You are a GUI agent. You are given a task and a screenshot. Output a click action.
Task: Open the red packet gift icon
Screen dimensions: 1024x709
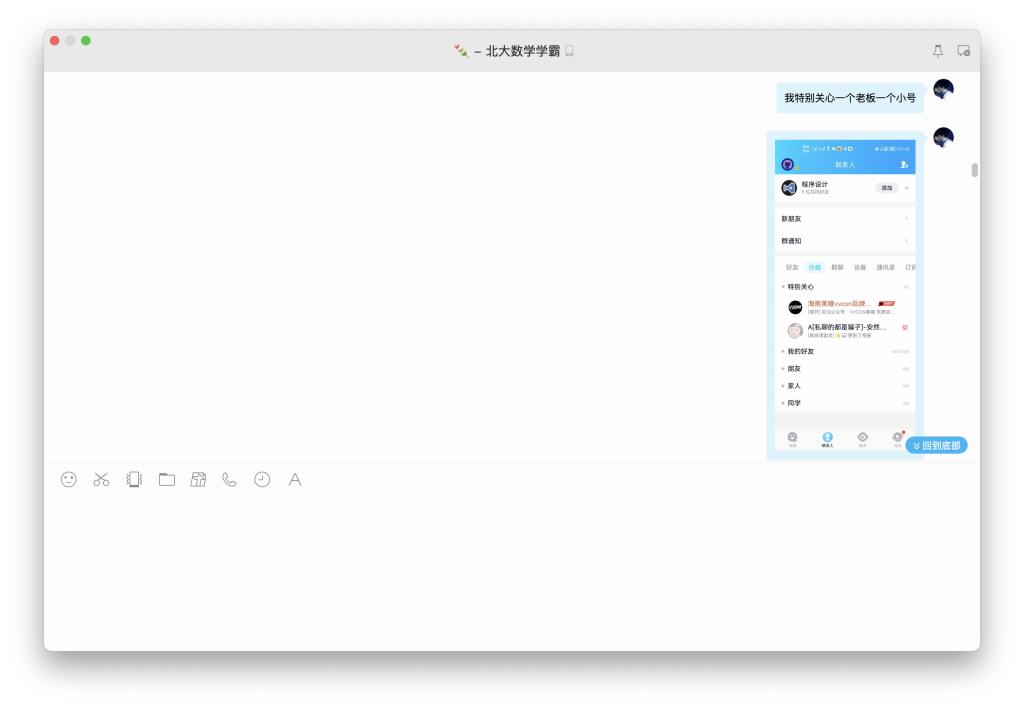(x=198, y=480)
